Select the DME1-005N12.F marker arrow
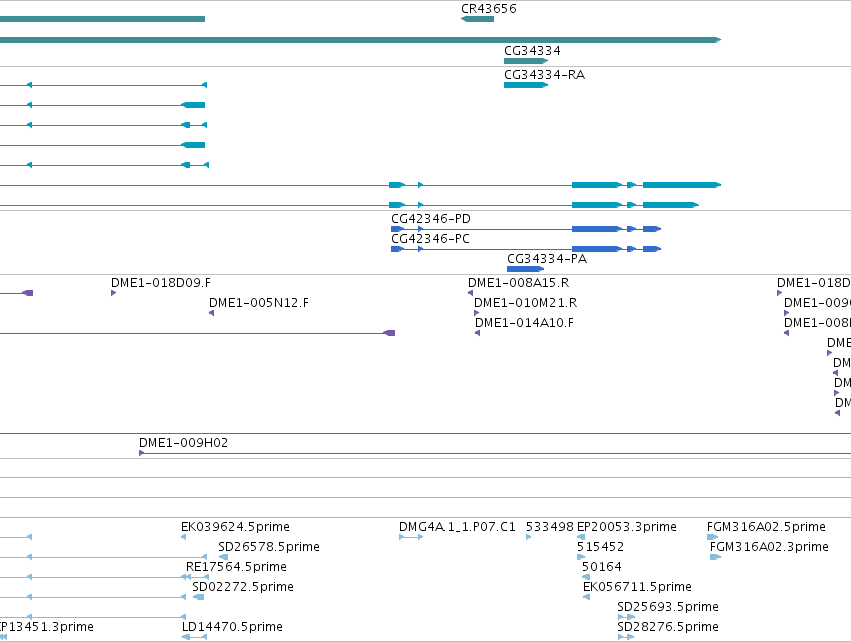The width and height of the screenshot is (851, 642). [x=212, y=313]
